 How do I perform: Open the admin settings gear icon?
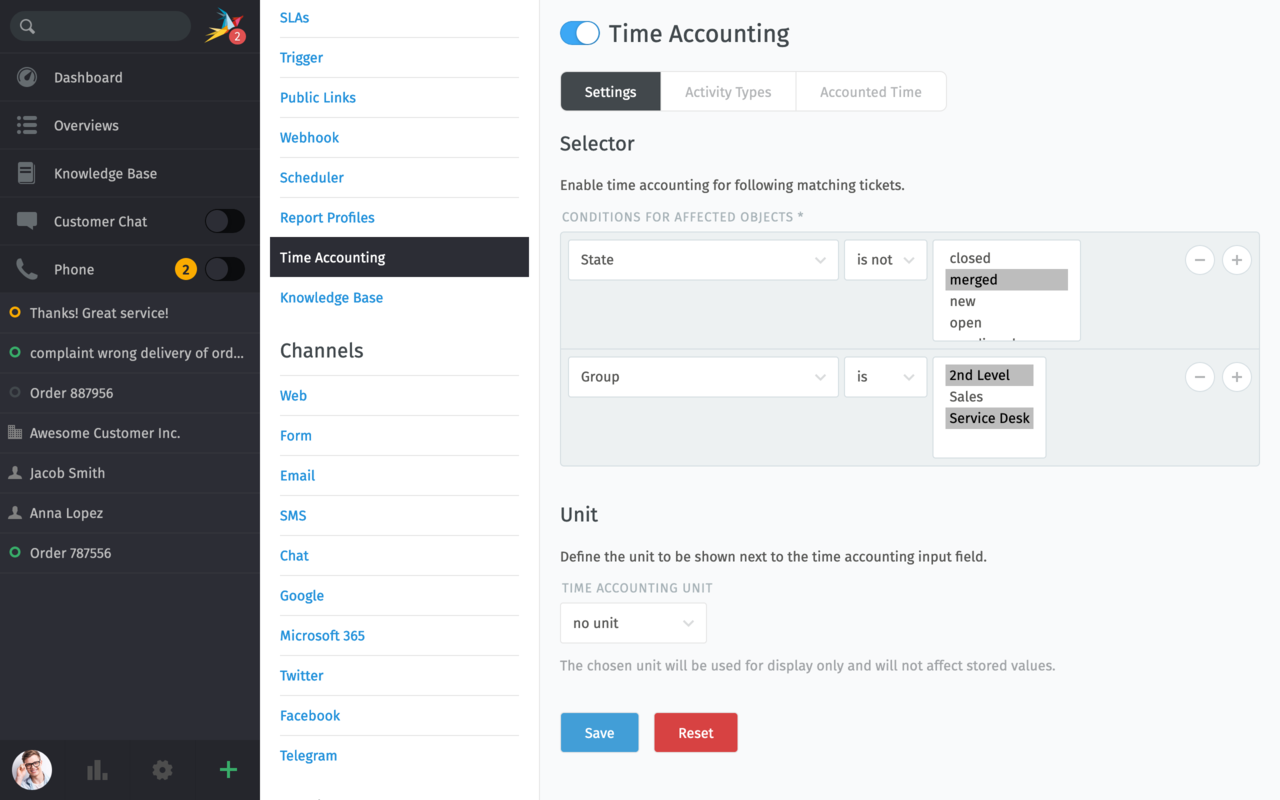(x=162, y=770)
